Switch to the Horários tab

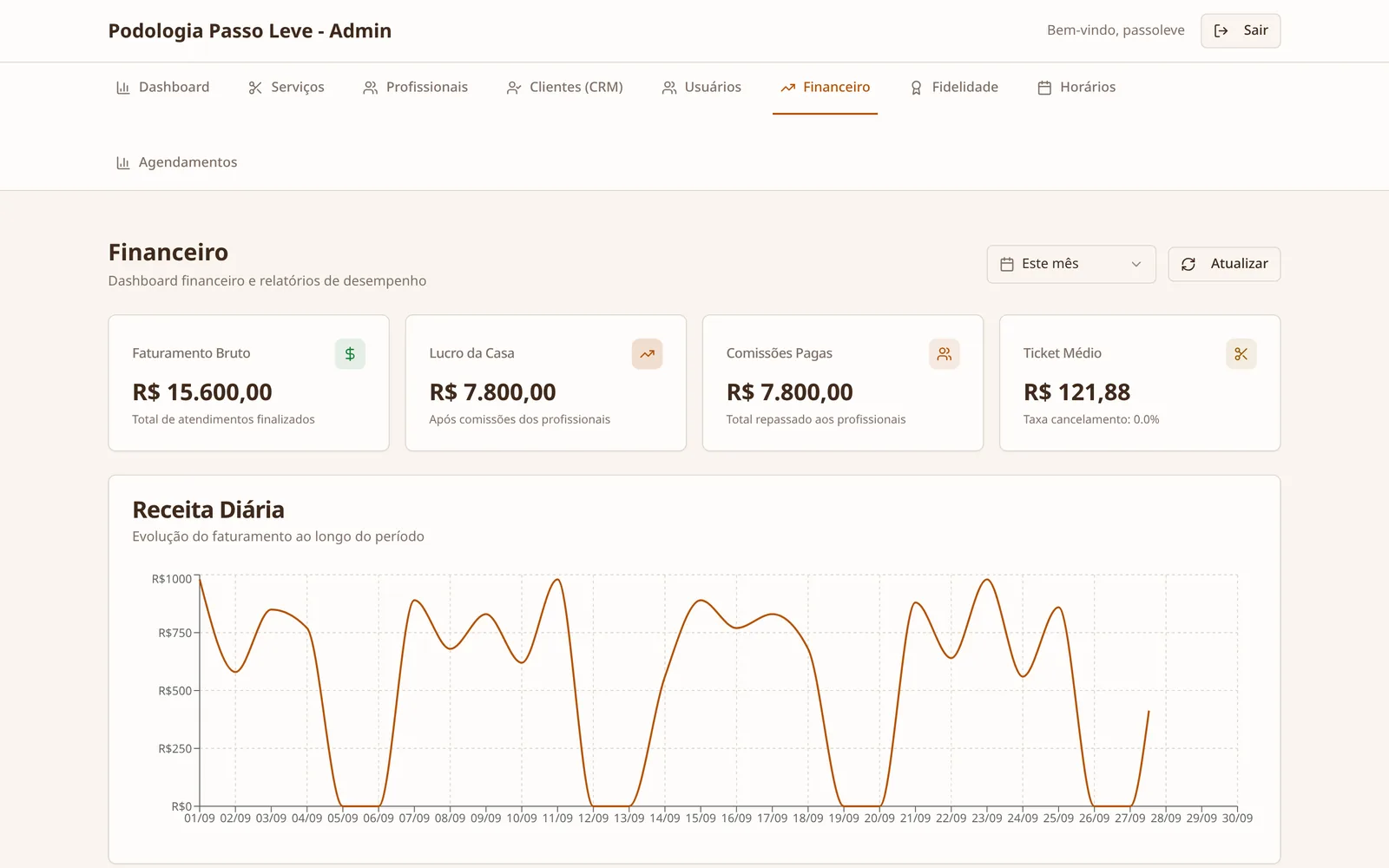pos(1076,88)
